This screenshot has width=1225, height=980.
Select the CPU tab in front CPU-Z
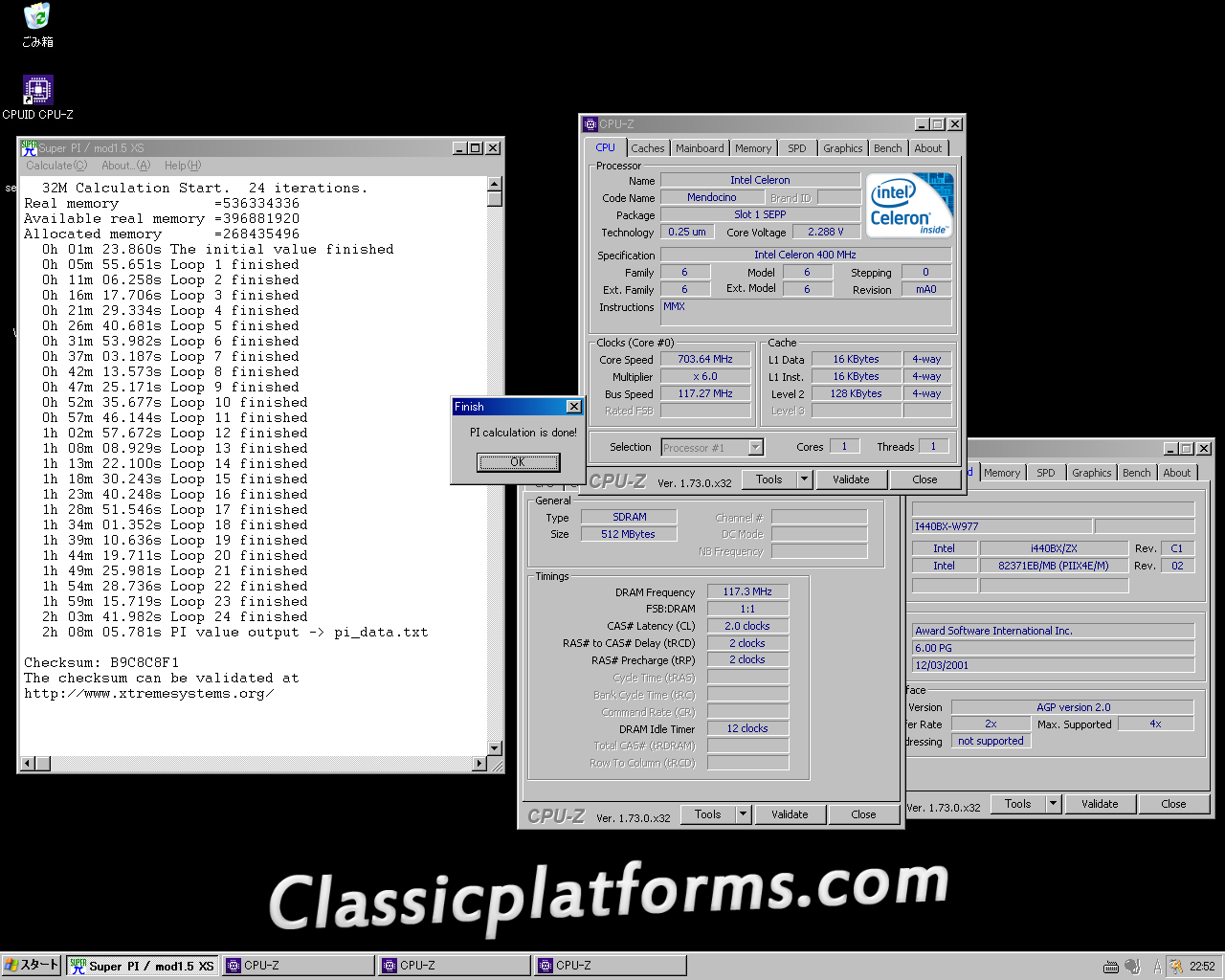click(605, 147)
